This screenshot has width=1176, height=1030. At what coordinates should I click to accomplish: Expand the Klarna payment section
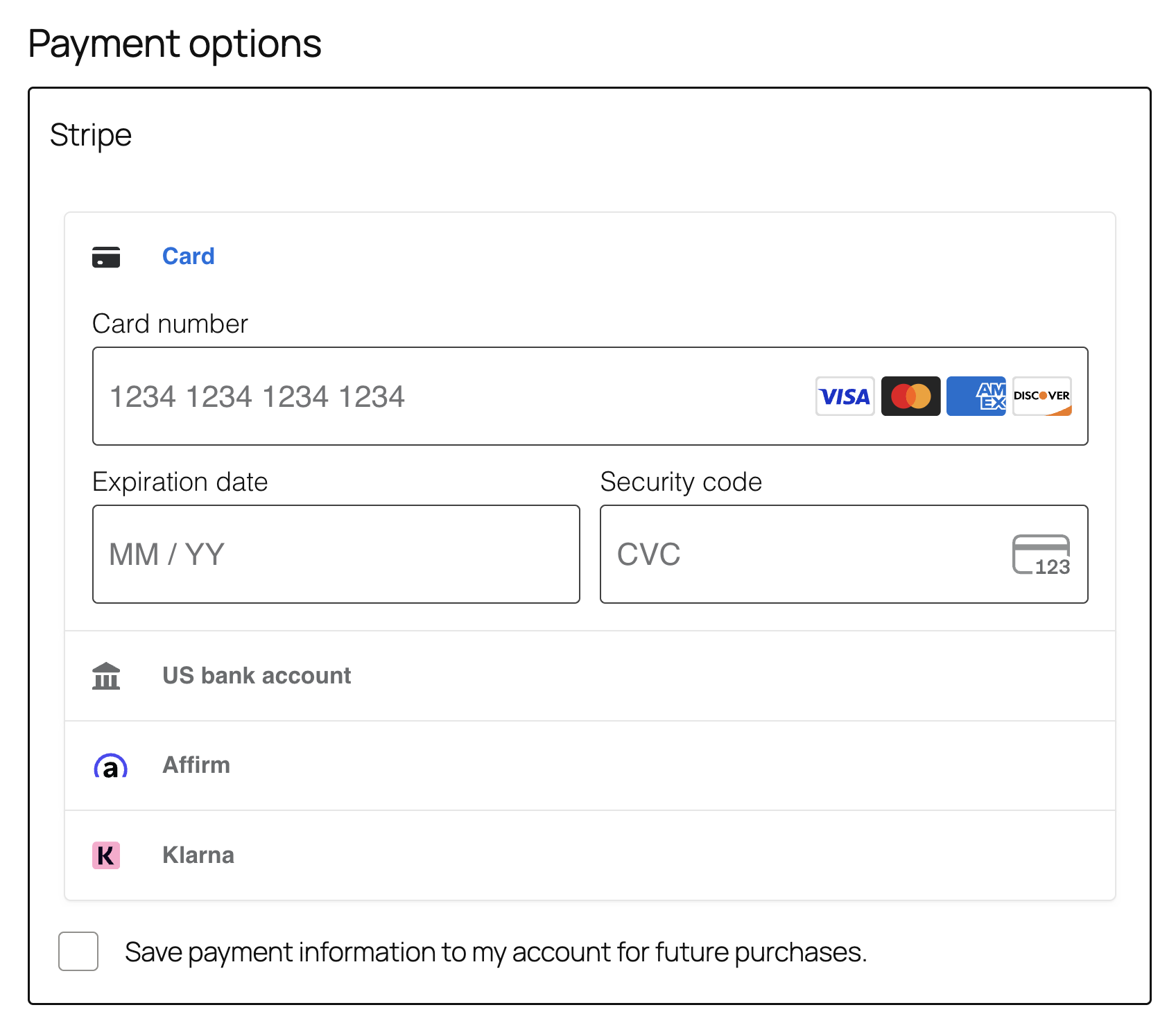198,855
